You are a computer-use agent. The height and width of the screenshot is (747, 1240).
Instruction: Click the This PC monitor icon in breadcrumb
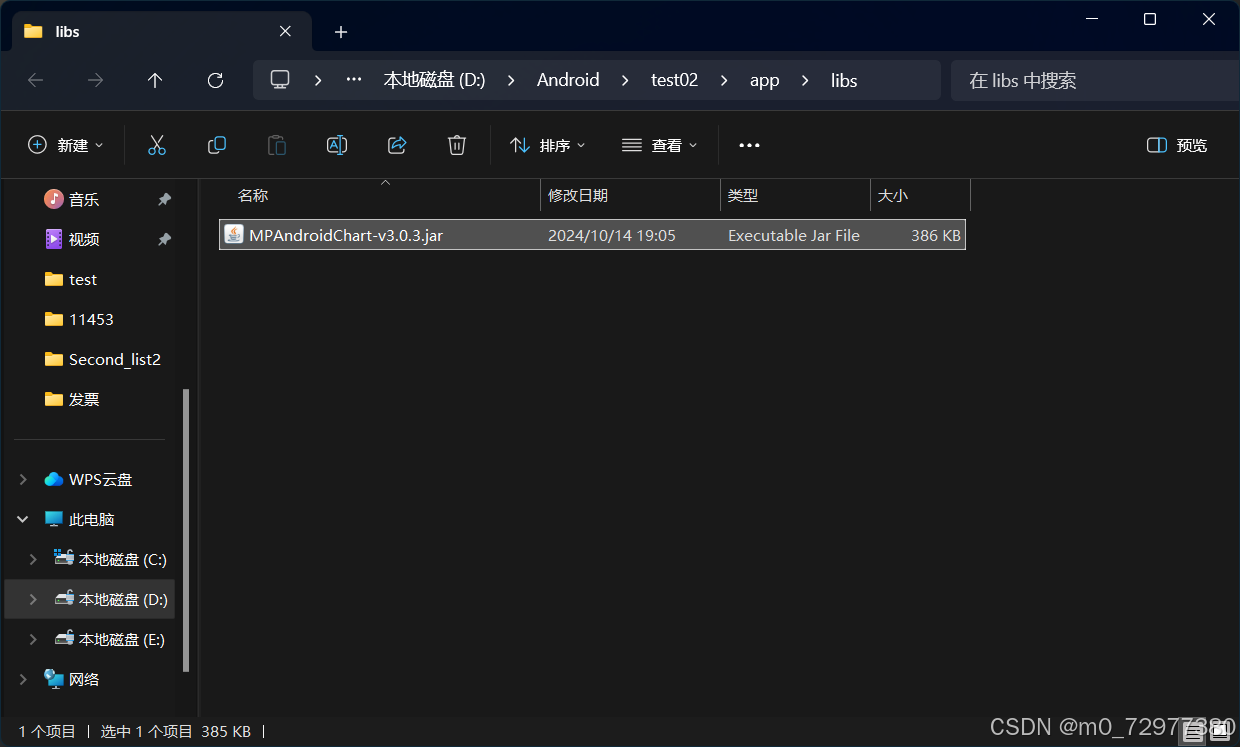(x=279, y=79)
